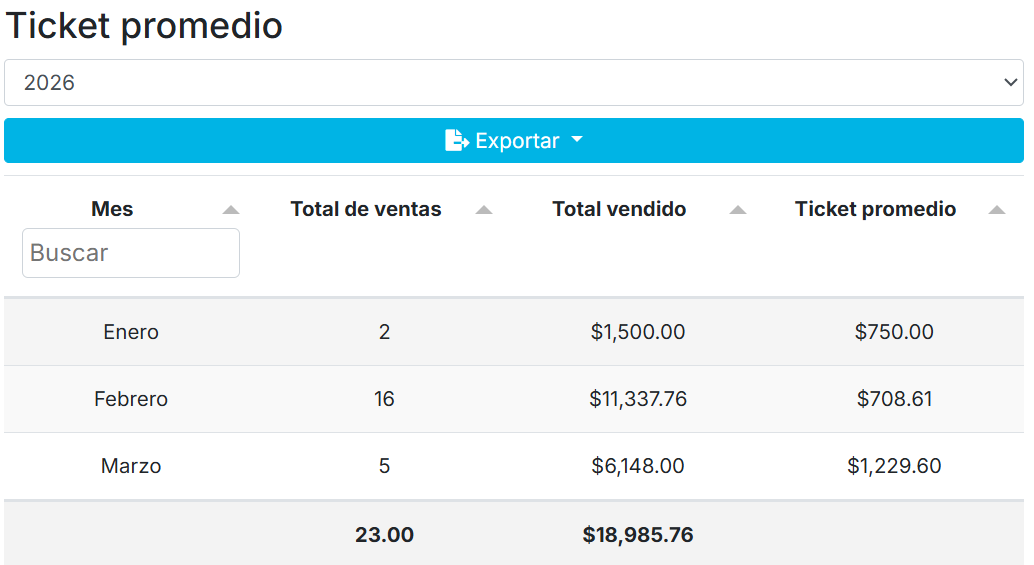Click sort arrow beside Mes column

pyautogui.click(x=231, y=210)
